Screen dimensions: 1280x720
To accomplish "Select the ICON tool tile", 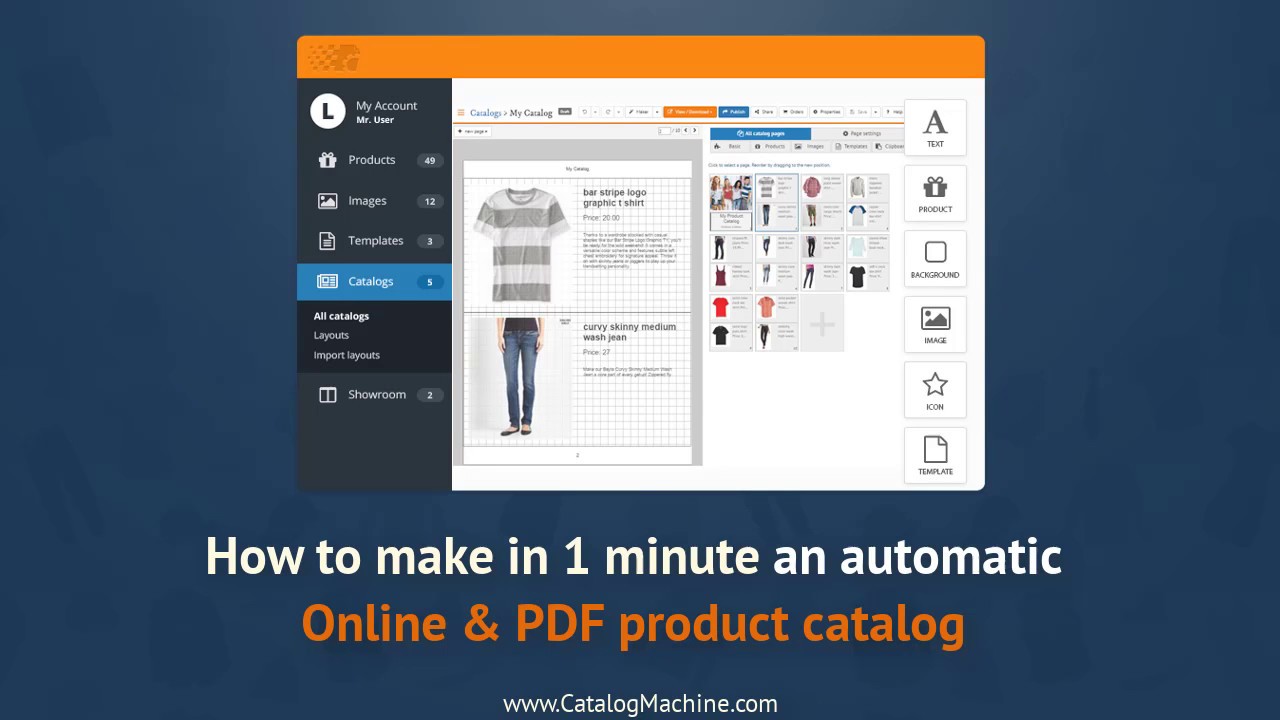I will pyautogui.click(x=935, y=390).
